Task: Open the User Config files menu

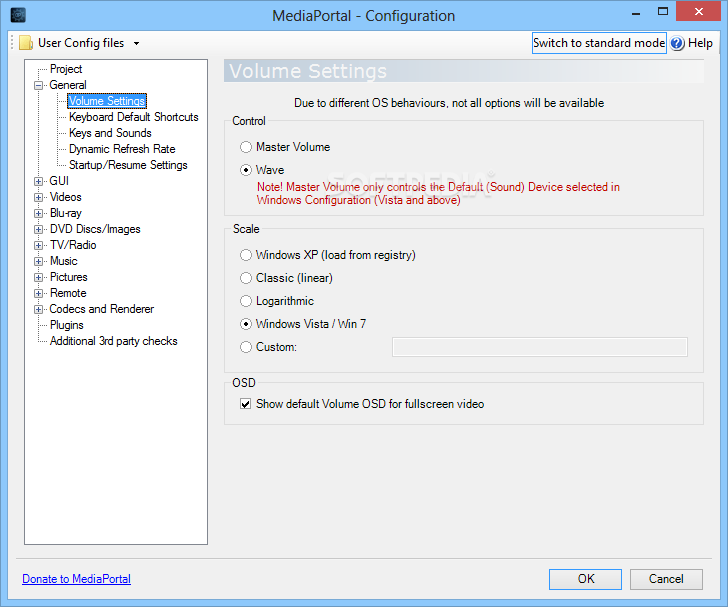Action: tap(81, 43)
